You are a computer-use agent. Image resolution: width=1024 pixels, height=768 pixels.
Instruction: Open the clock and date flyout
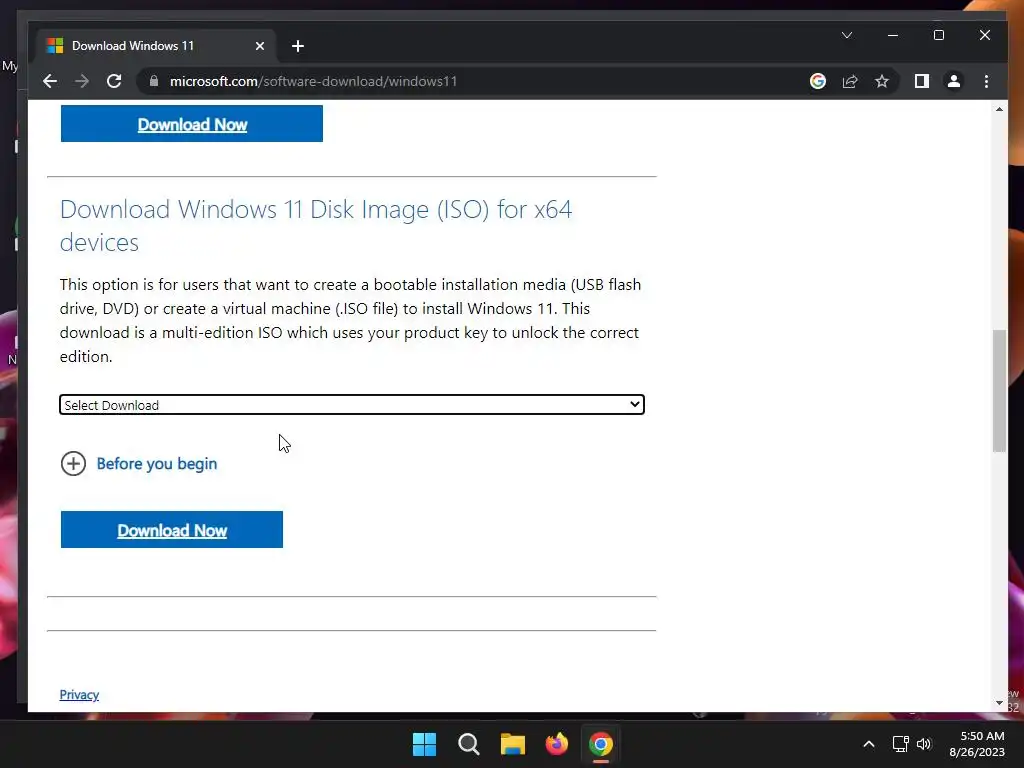(x=976, y=744)
